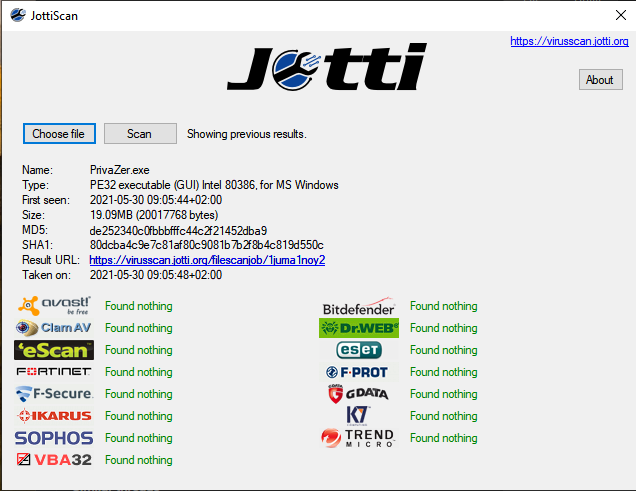Open the virusscan.jotti.org link
Screen dimensions: 636x491
click(569, 41)
